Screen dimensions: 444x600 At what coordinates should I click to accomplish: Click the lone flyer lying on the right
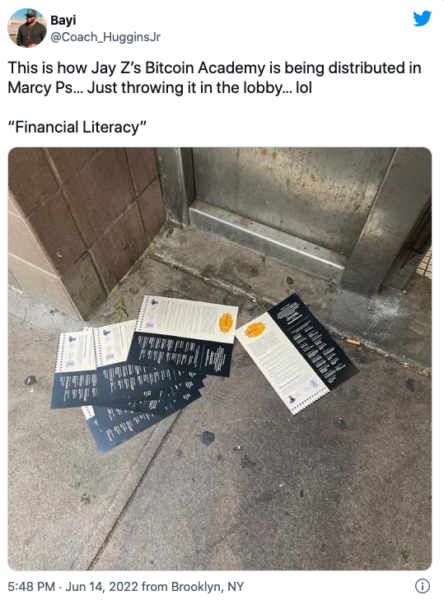click(x=297, y=353)
